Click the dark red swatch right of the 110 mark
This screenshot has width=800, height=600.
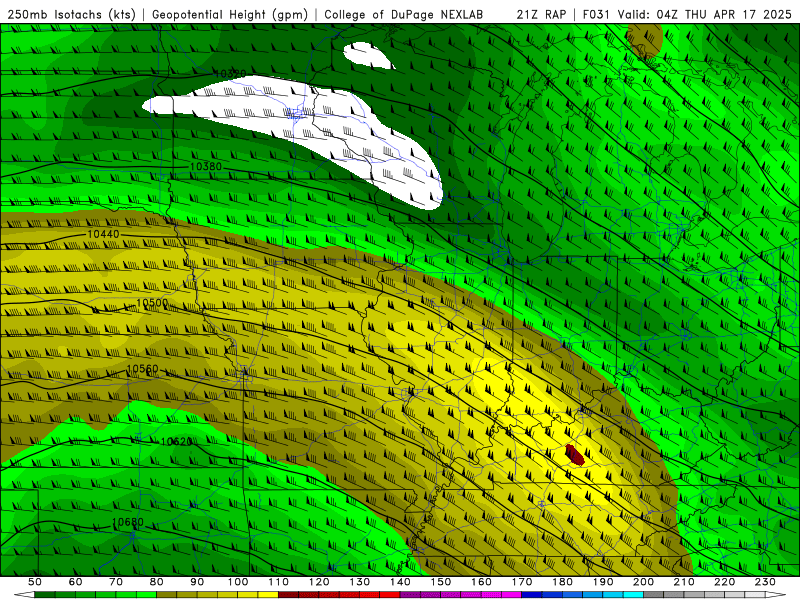(288, 595)
